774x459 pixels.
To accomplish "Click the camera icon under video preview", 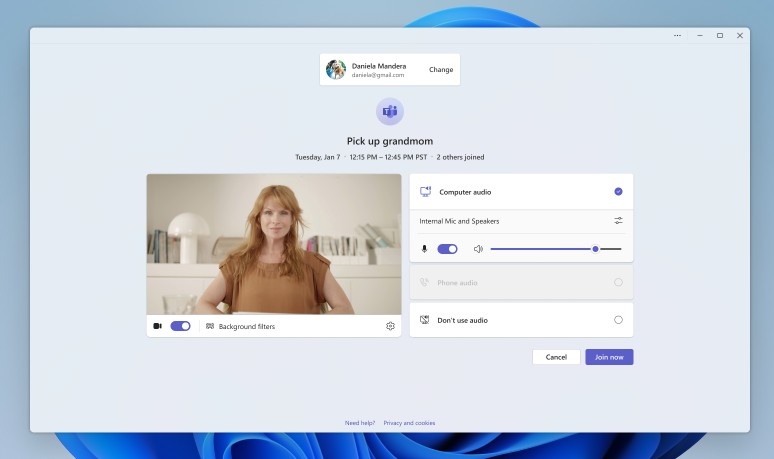I will coord(157,326).
